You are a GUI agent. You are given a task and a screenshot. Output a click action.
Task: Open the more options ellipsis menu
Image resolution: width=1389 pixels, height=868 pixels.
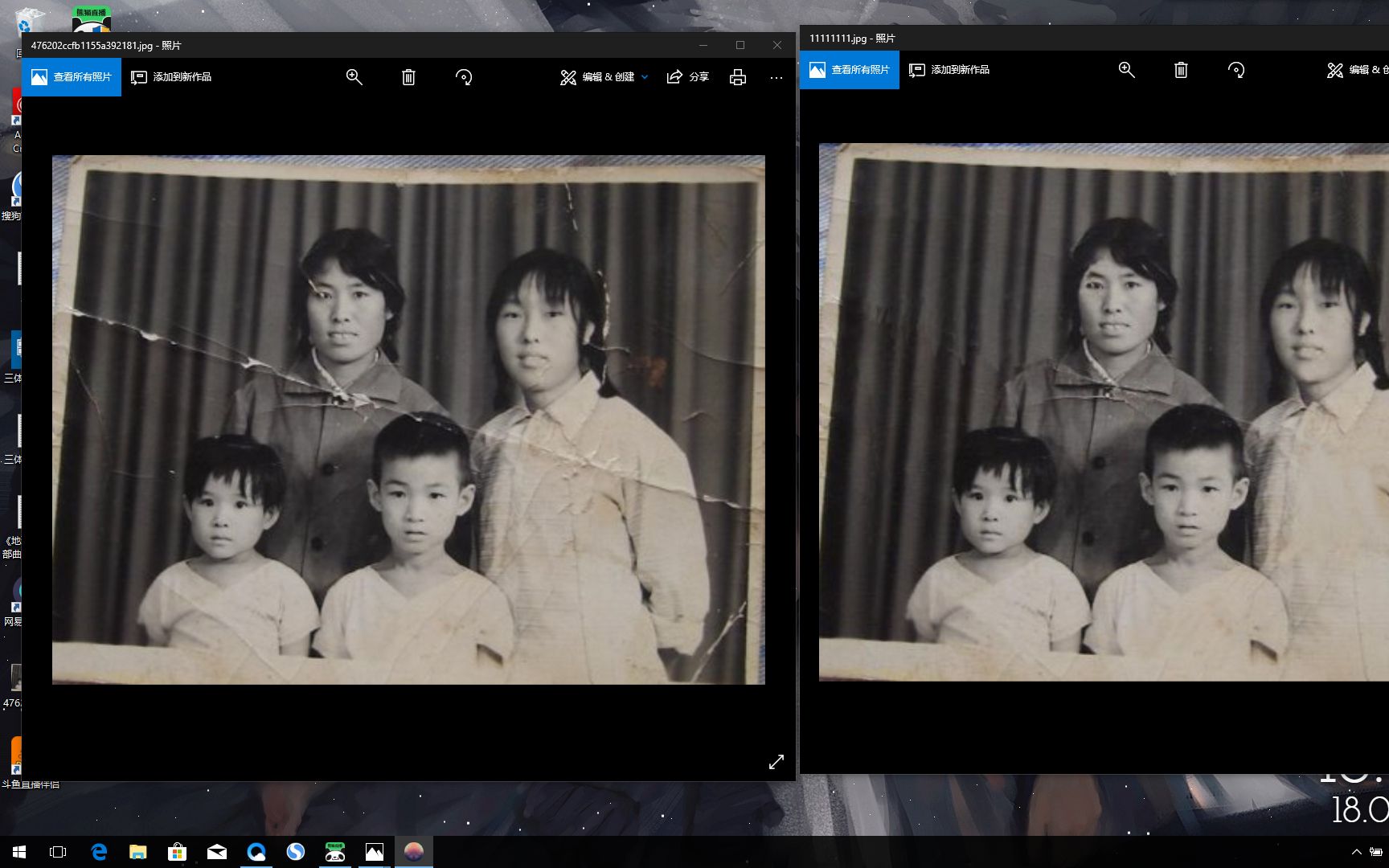pos(776,78)
